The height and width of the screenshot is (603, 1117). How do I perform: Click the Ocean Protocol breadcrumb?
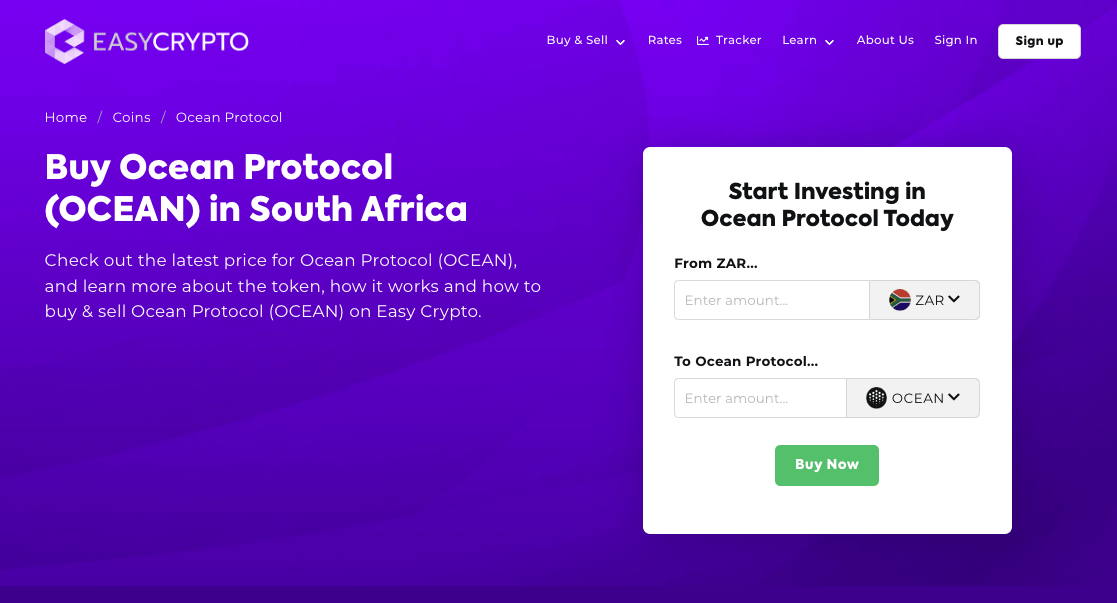click(229, 117)
